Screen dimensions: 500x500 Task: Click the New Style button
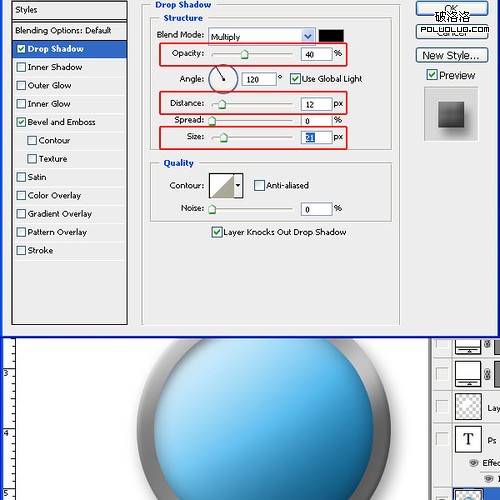[452, 55]
